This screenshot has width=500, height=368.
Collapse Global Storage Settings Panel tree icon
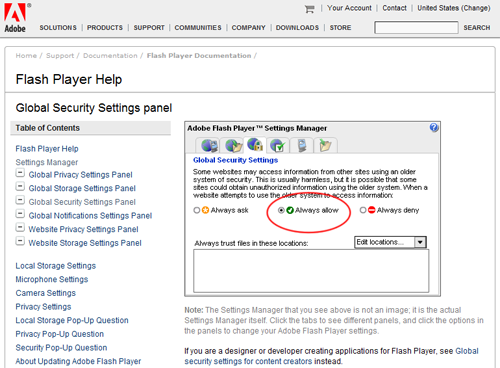[20, 186]
